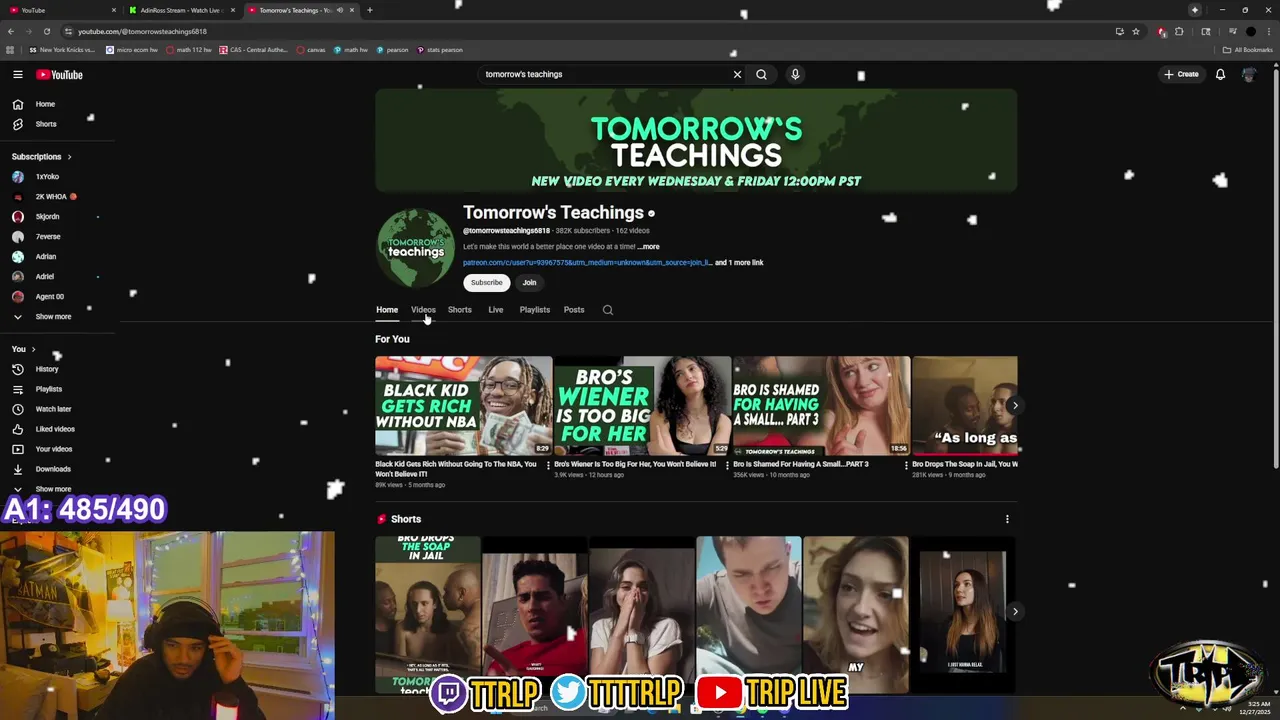Open All Bookmarks folder
1280x720 pixels.
[1247, 50]
